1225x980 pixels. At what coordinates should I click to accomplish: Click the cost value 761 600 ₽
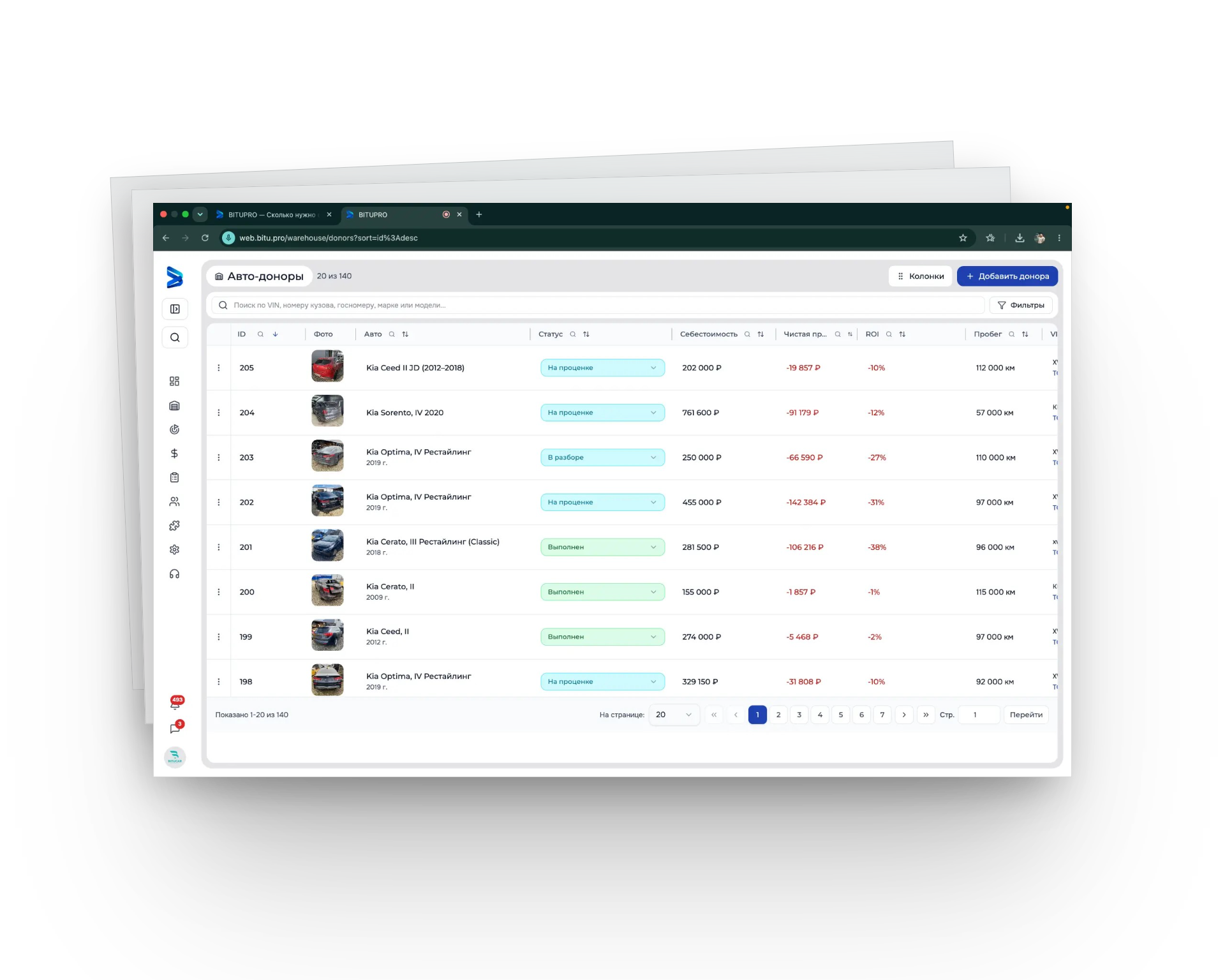[701, 413]
